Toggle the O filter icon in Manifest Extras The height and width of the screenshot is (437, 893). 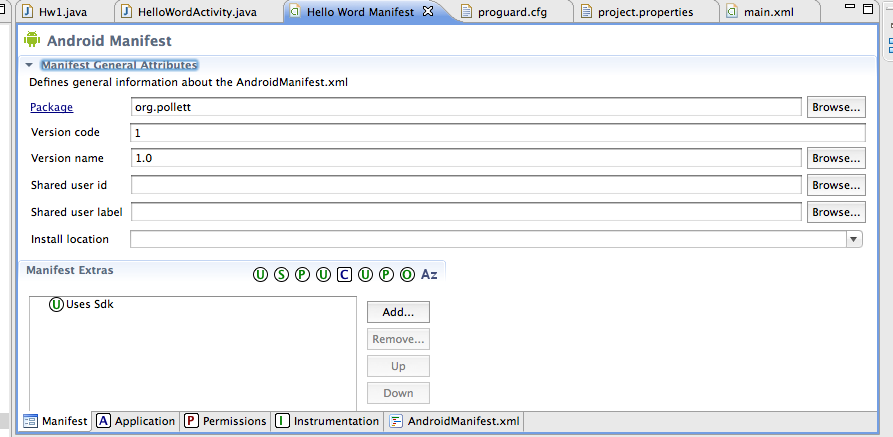(407, 275)
